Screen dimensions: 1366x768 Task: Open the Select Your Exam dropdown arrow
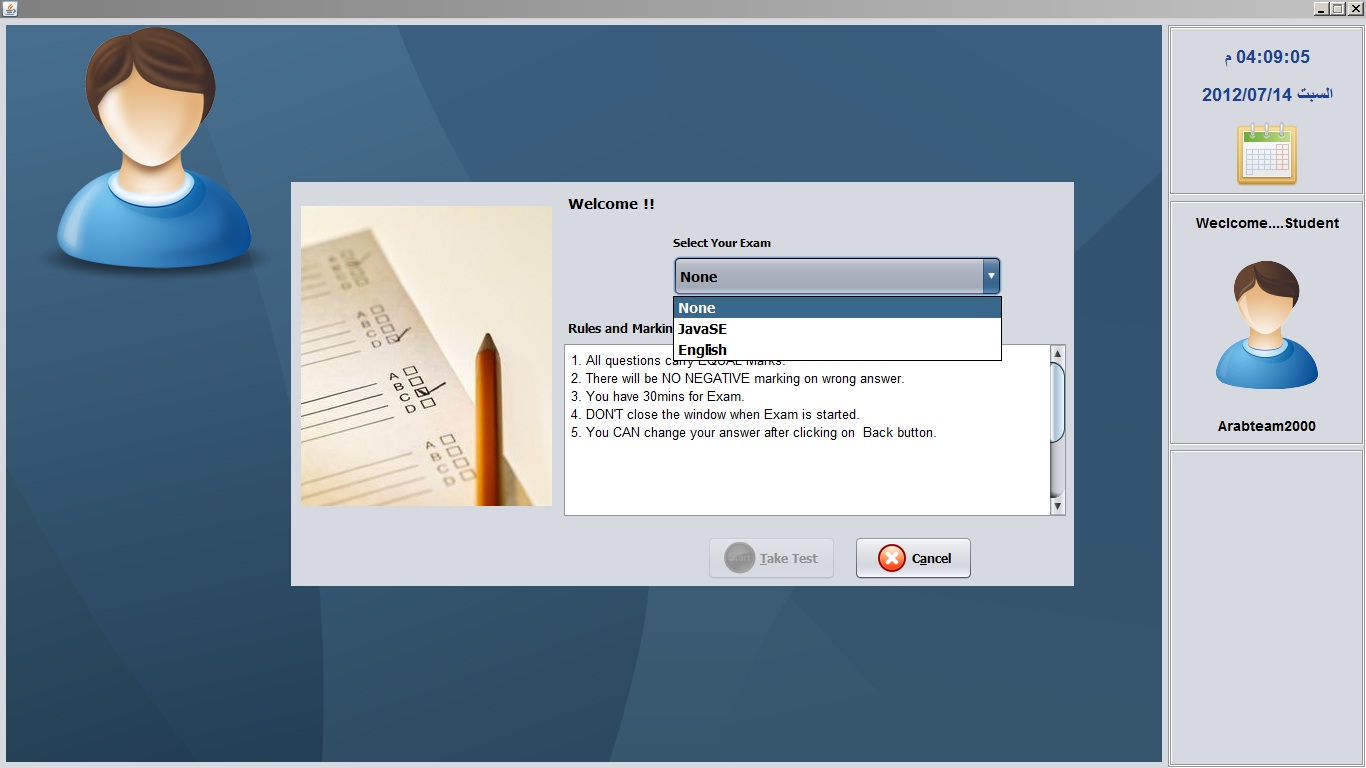pos(991,276)
